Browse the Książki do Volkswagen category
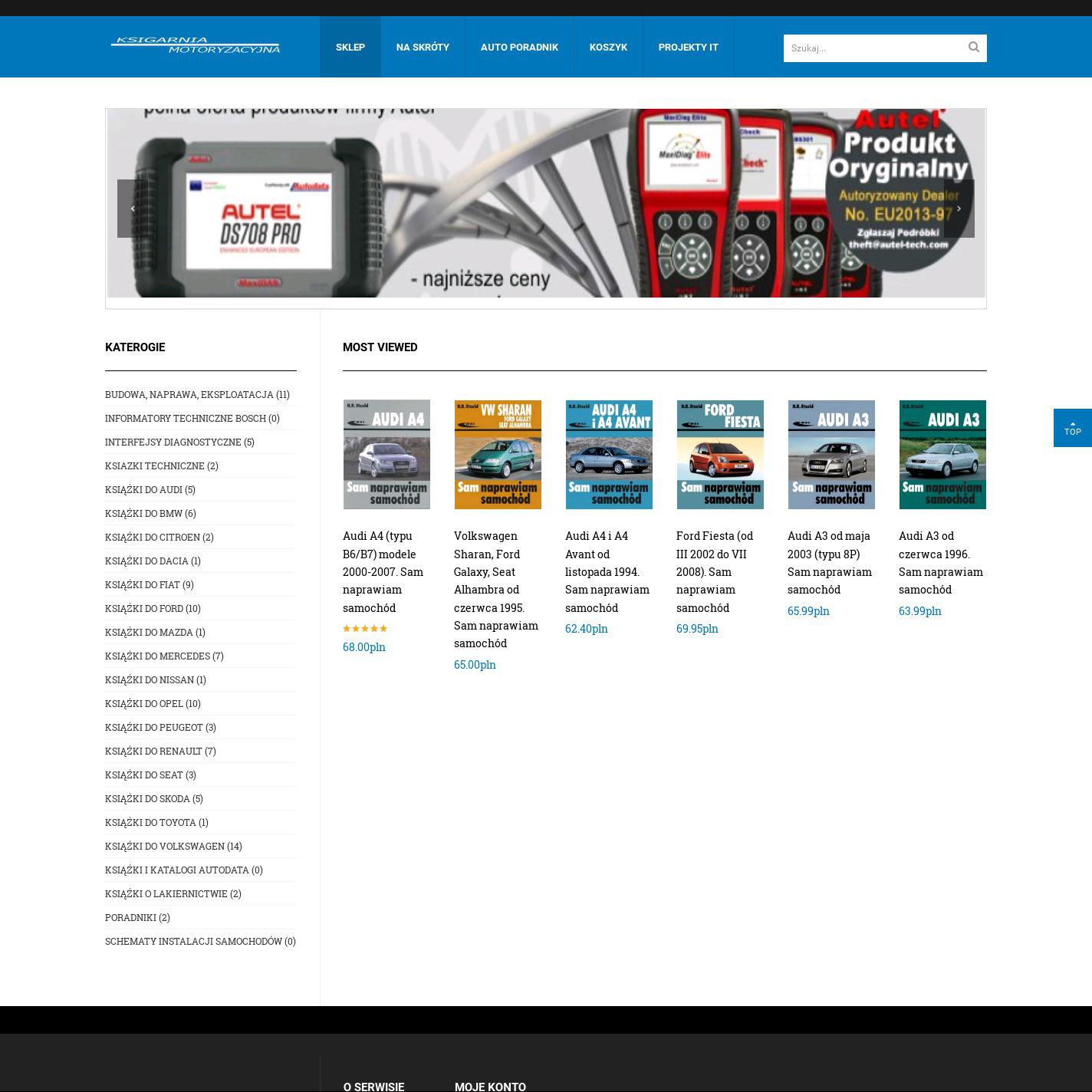Viewport: 1092px width, 1092px height. (173, 847)
